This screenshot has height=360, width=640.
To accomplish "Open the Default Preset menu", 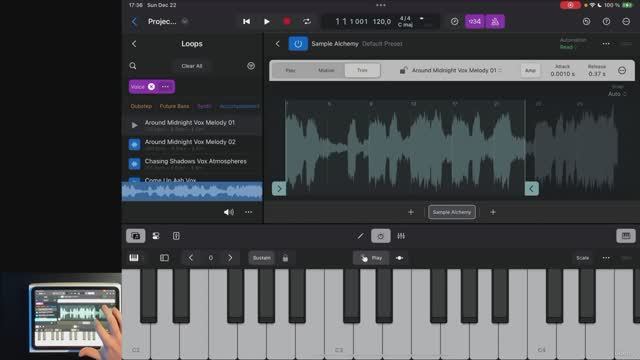I will pos(382,44).
